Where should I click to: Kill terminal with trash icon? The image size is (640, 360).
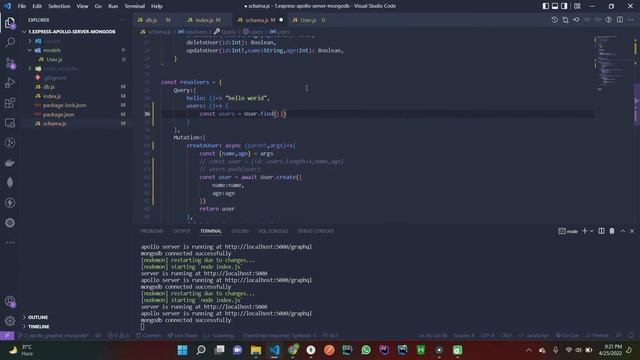tap(612, 231)
